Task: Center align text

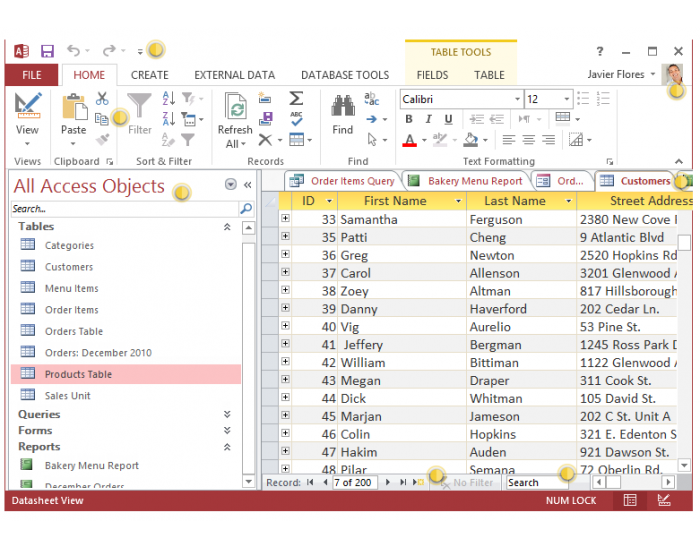Action: click(529, 140)
